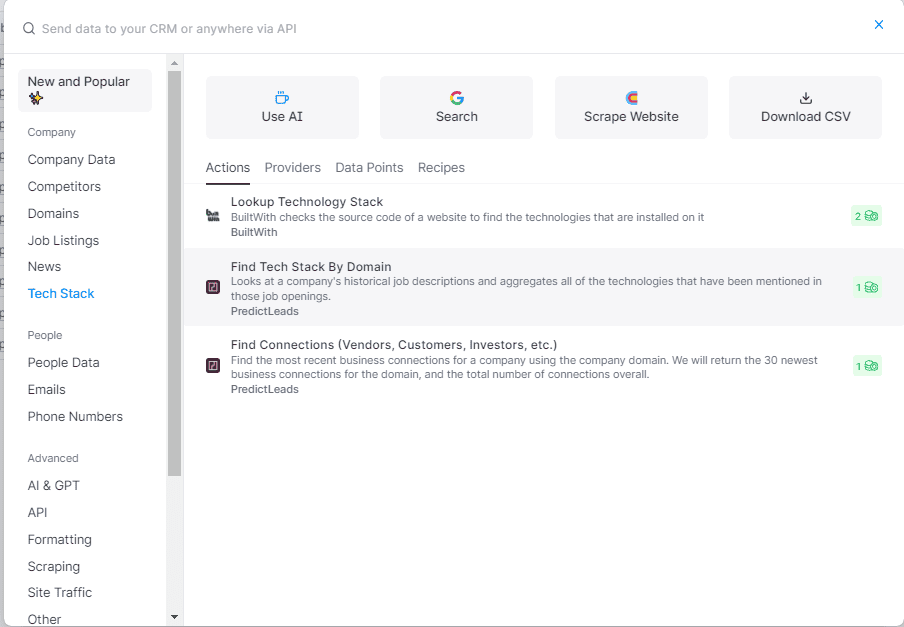Open Site Traffic category
Image resolution: width=904 pixels, height=627 pixels.
(59, 592)
